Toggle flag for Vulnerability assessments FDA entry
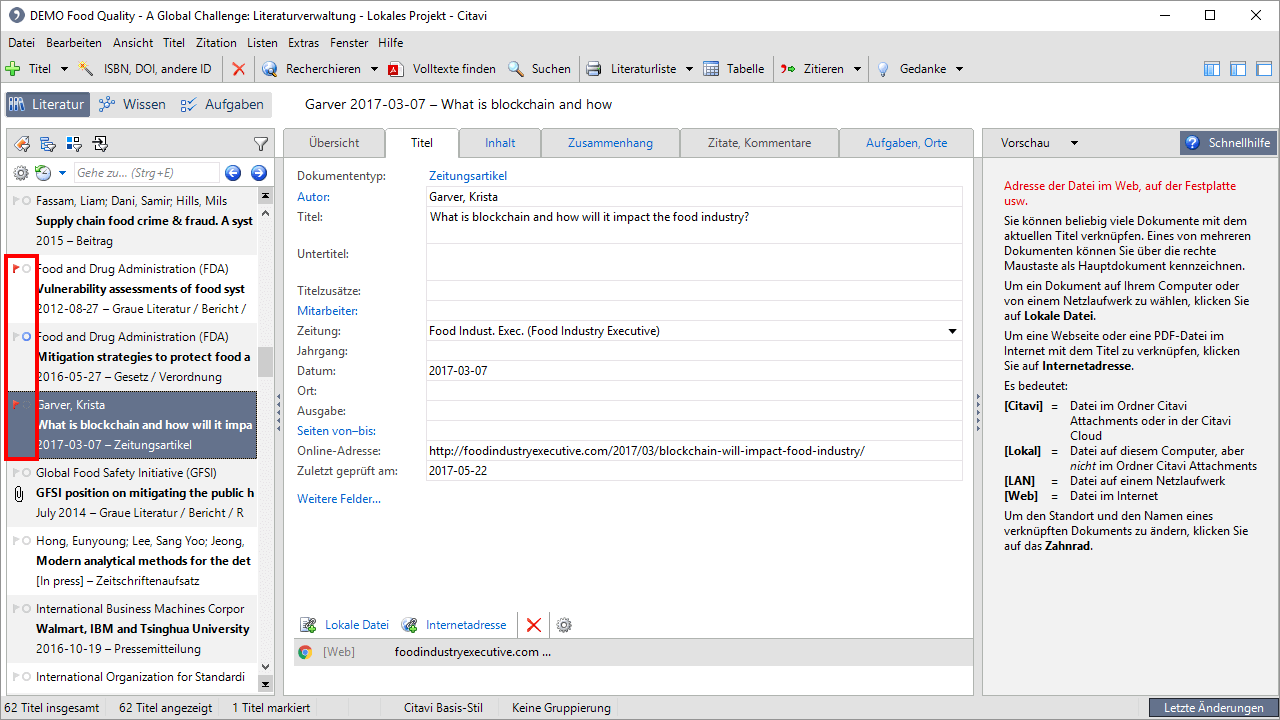The height and width of the screenshot is (720, 1280). point(15,269)
